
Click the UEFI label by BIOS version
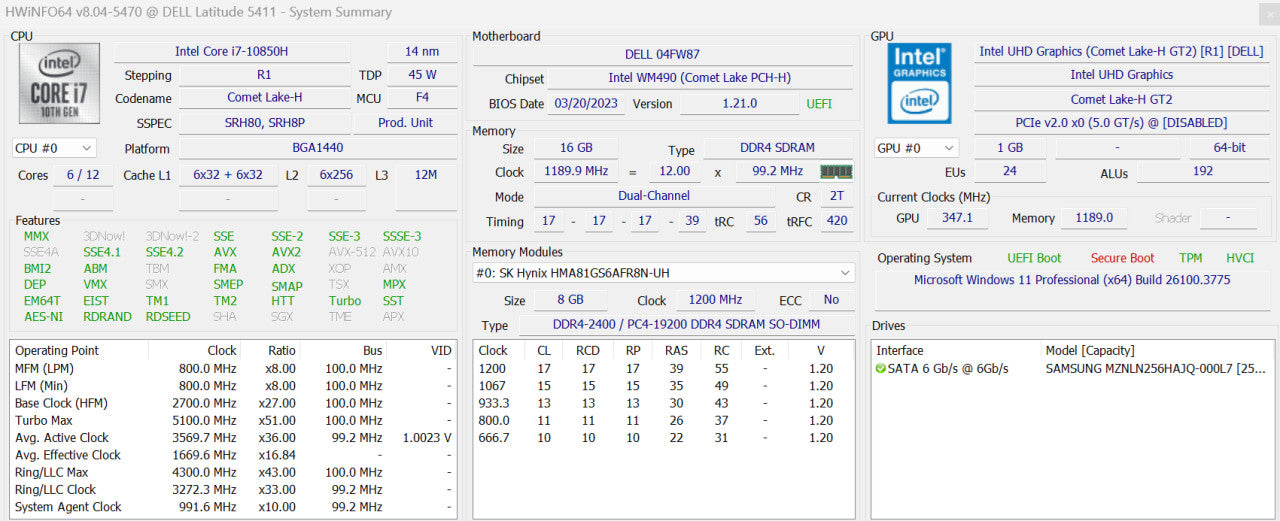click(x=819, y=104)
